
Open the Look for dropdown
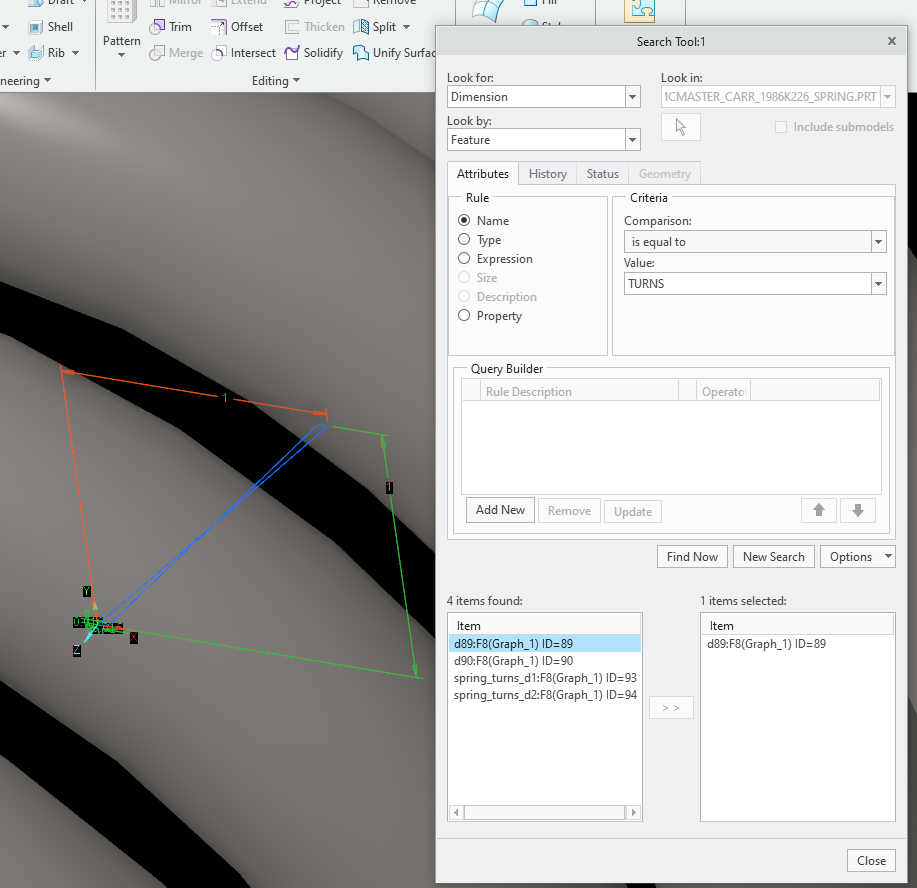pos(631,96)
